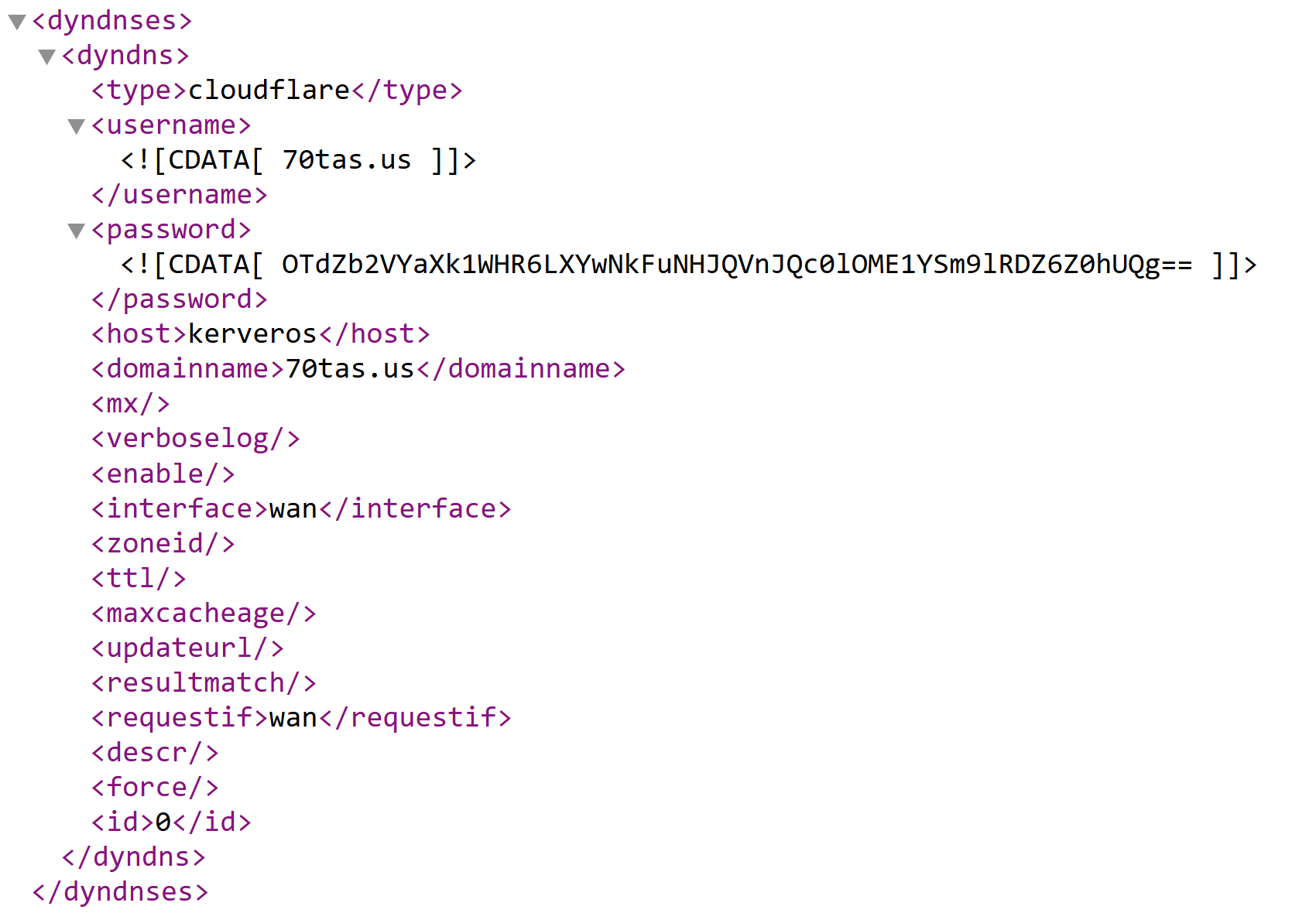1316x913 pixels.
Task: Collapse the password element triangle
Action: (x=76, y=231)
